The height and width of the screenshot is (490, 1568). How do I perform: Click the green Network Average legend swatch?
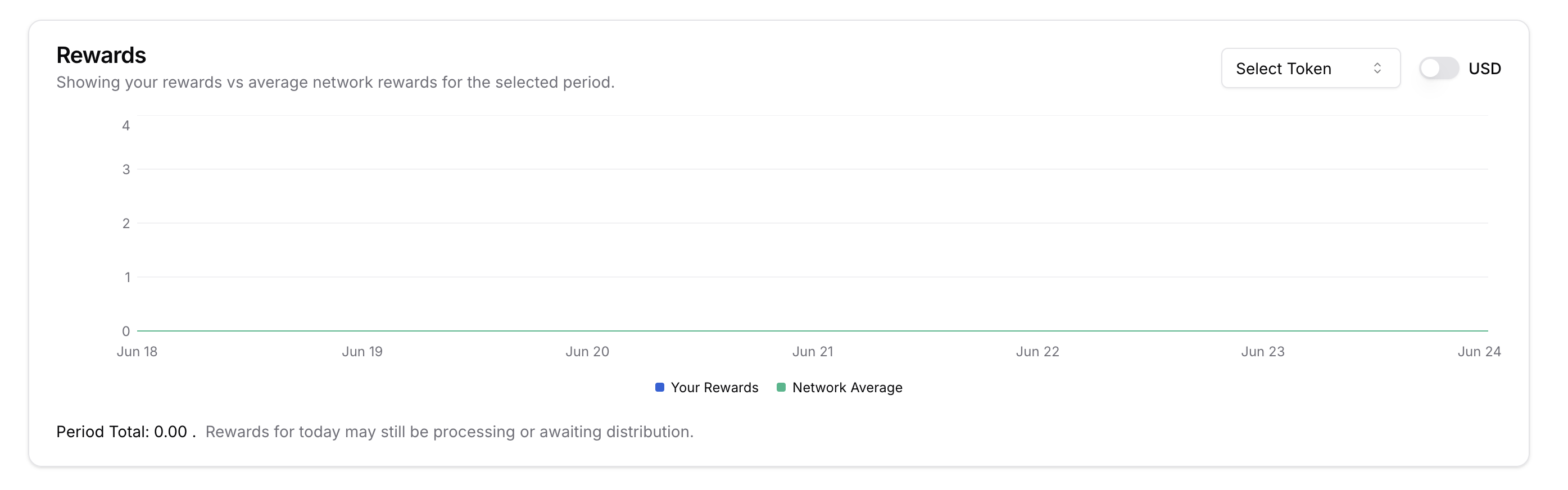pos(781,387)
